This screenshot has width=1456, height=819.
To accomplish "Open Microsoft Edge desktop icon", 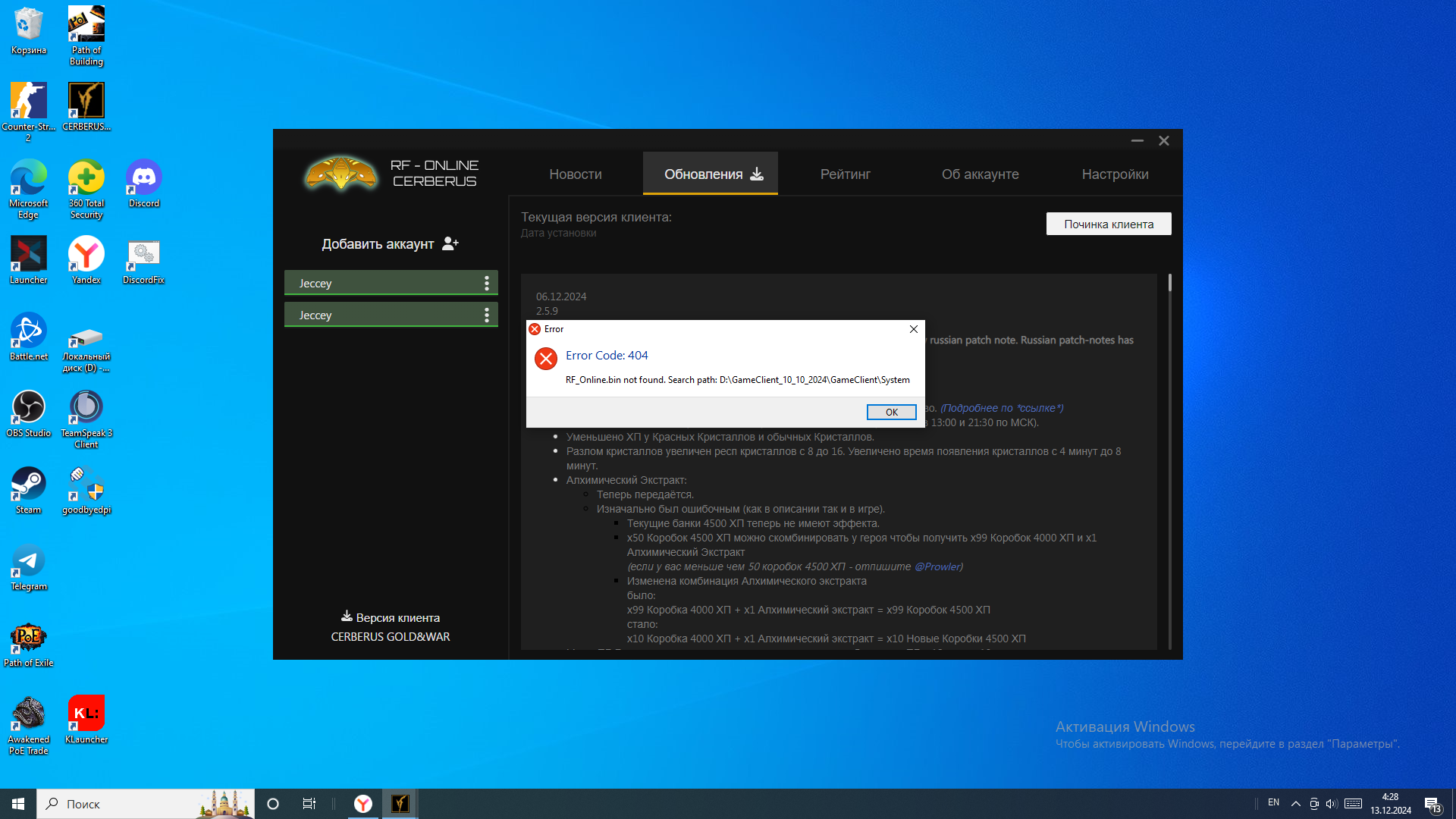I will click(x=29, y=189).
